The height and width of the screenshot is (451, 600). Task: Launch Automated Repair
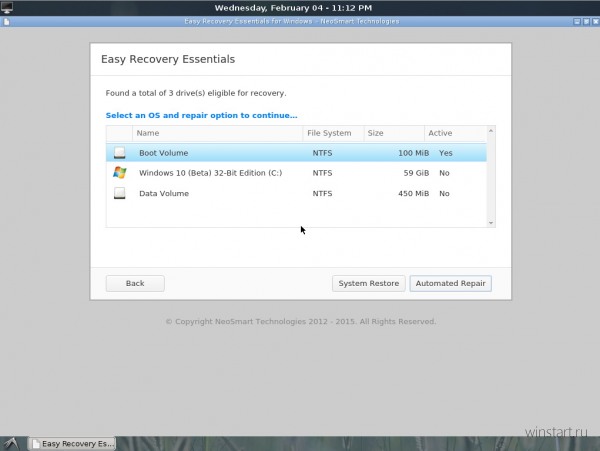pyautogui.click(x=450, y=283)
